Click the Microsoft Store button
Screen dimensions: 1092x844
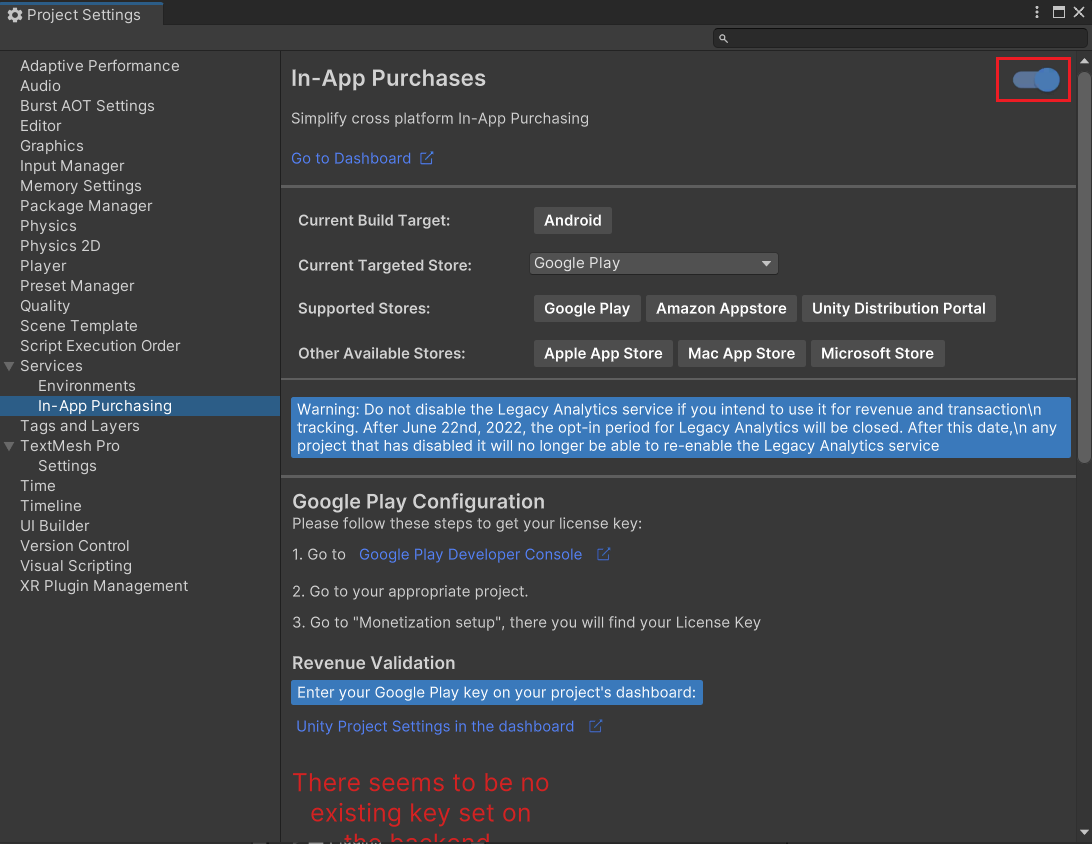coord(877,354)
